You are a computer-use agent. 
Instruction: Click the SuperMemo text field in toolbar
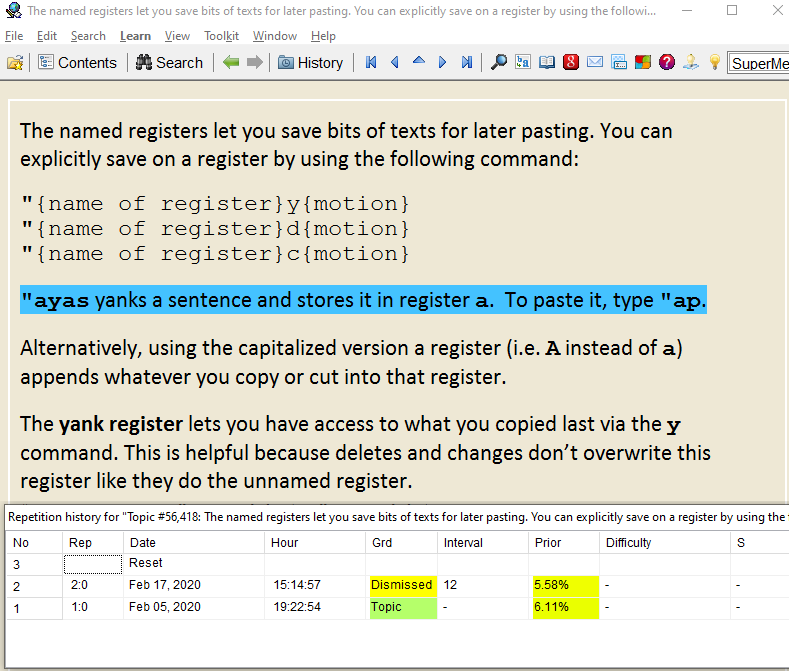pyautogui.click(x=758, y=63)
